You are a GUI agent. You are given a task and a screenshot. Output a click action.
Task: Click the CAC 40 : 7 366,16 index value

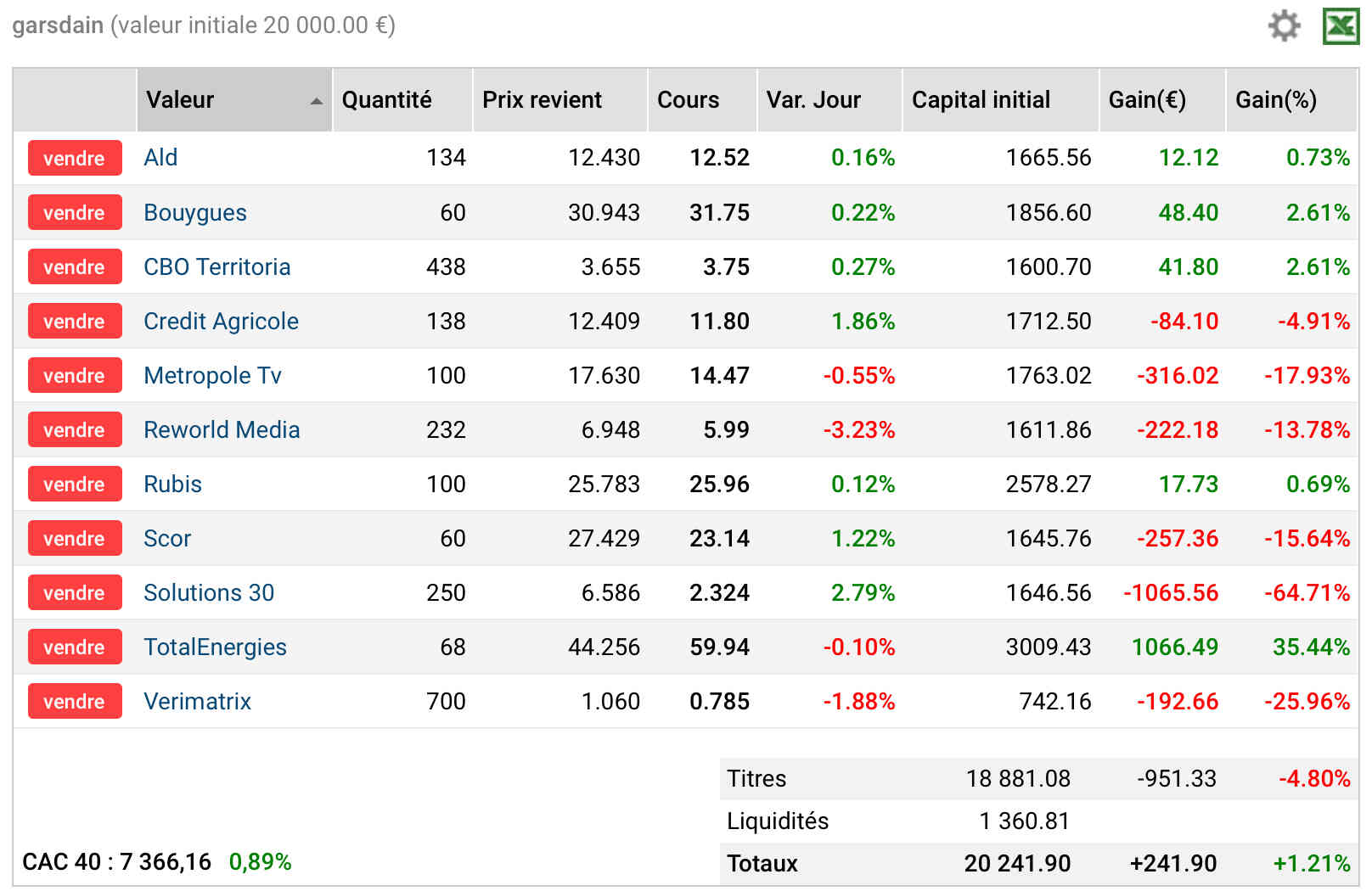click(x=116, y=862)
